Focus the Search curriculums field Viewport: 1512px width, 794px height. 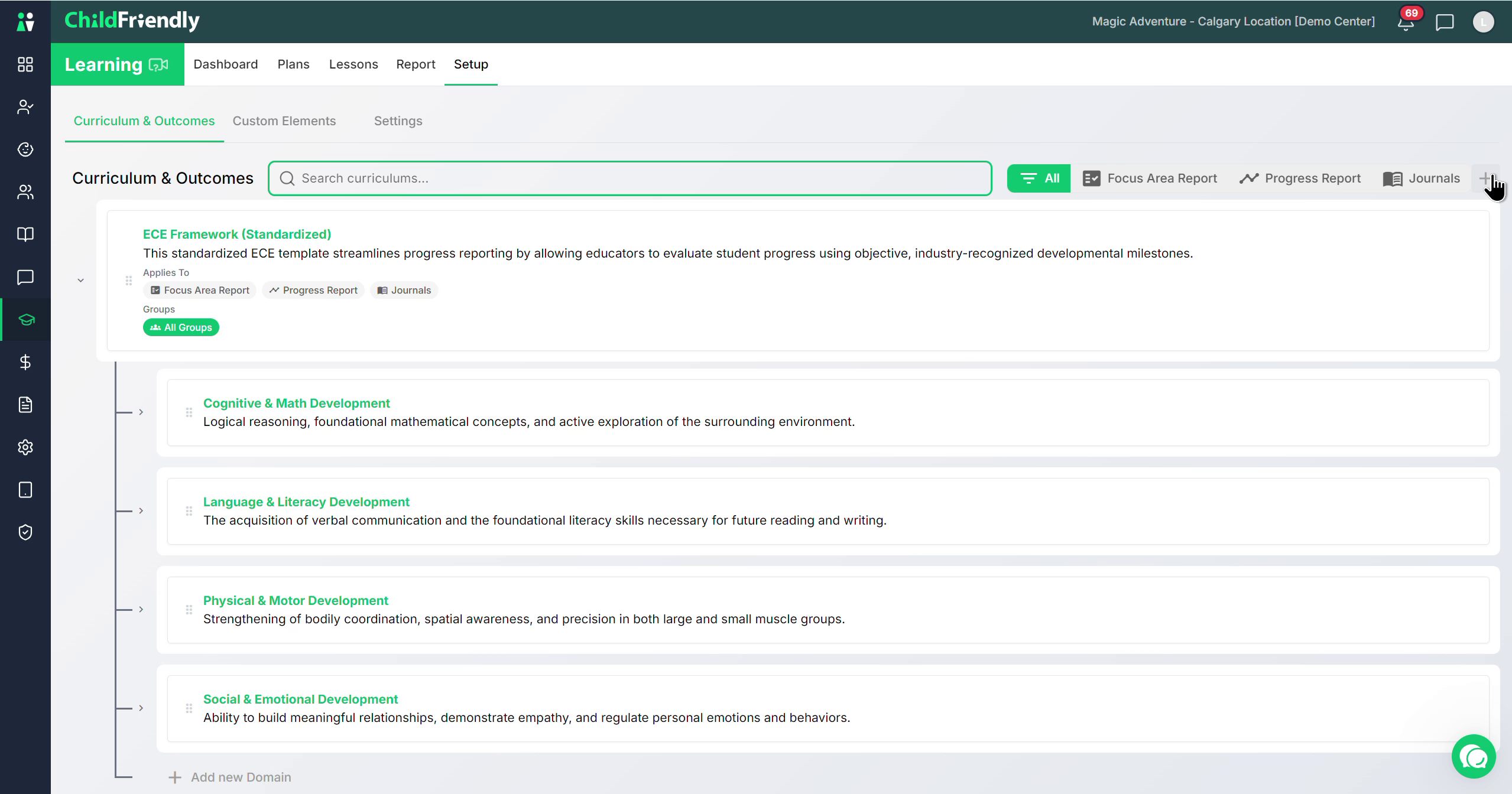pyautogui.click(x=630, y=178)
